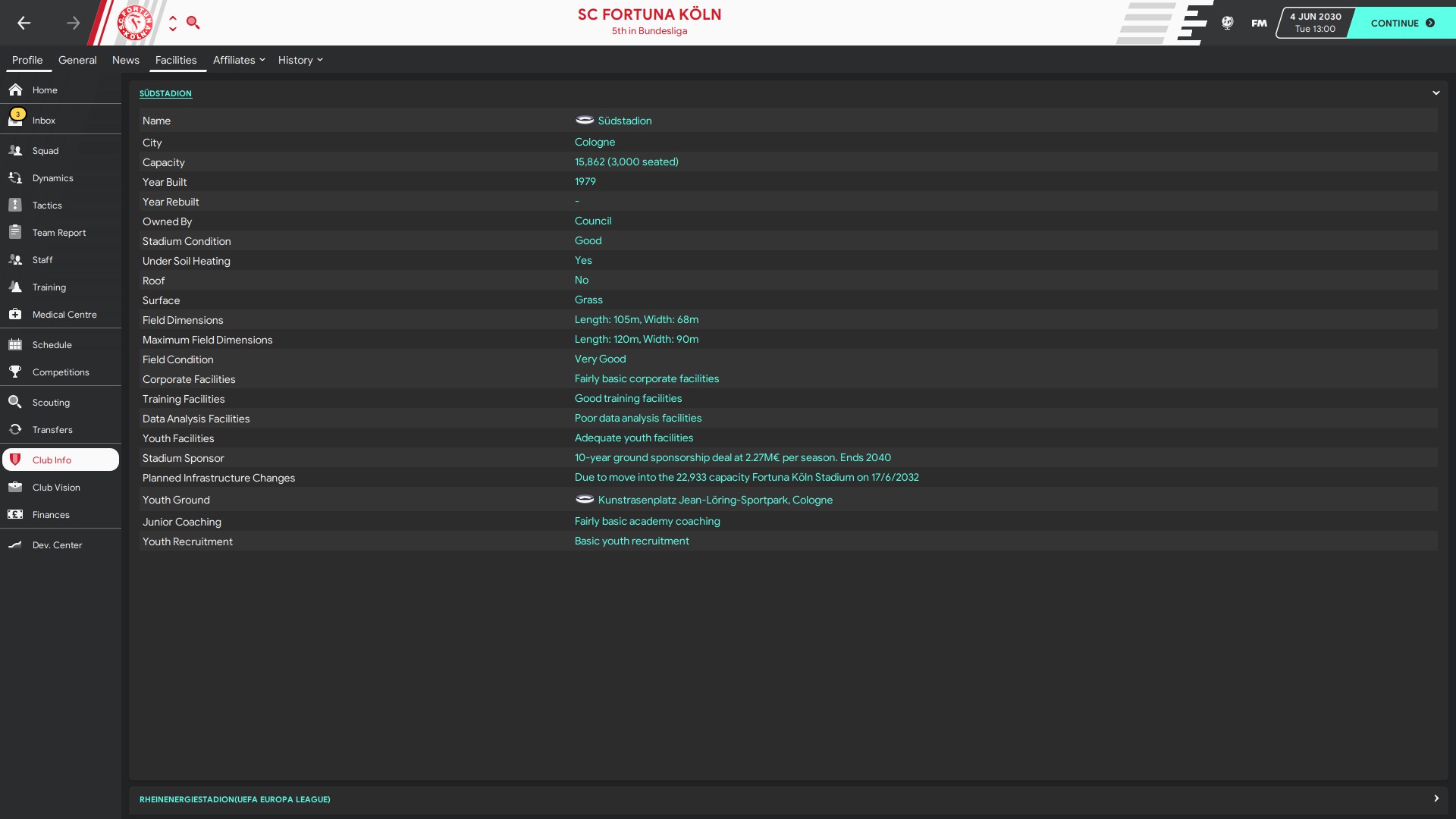Image resolution: width=1456 pixels, height=819 pixels.
Task: Switch to the News tab
Action: pos(126,60)
